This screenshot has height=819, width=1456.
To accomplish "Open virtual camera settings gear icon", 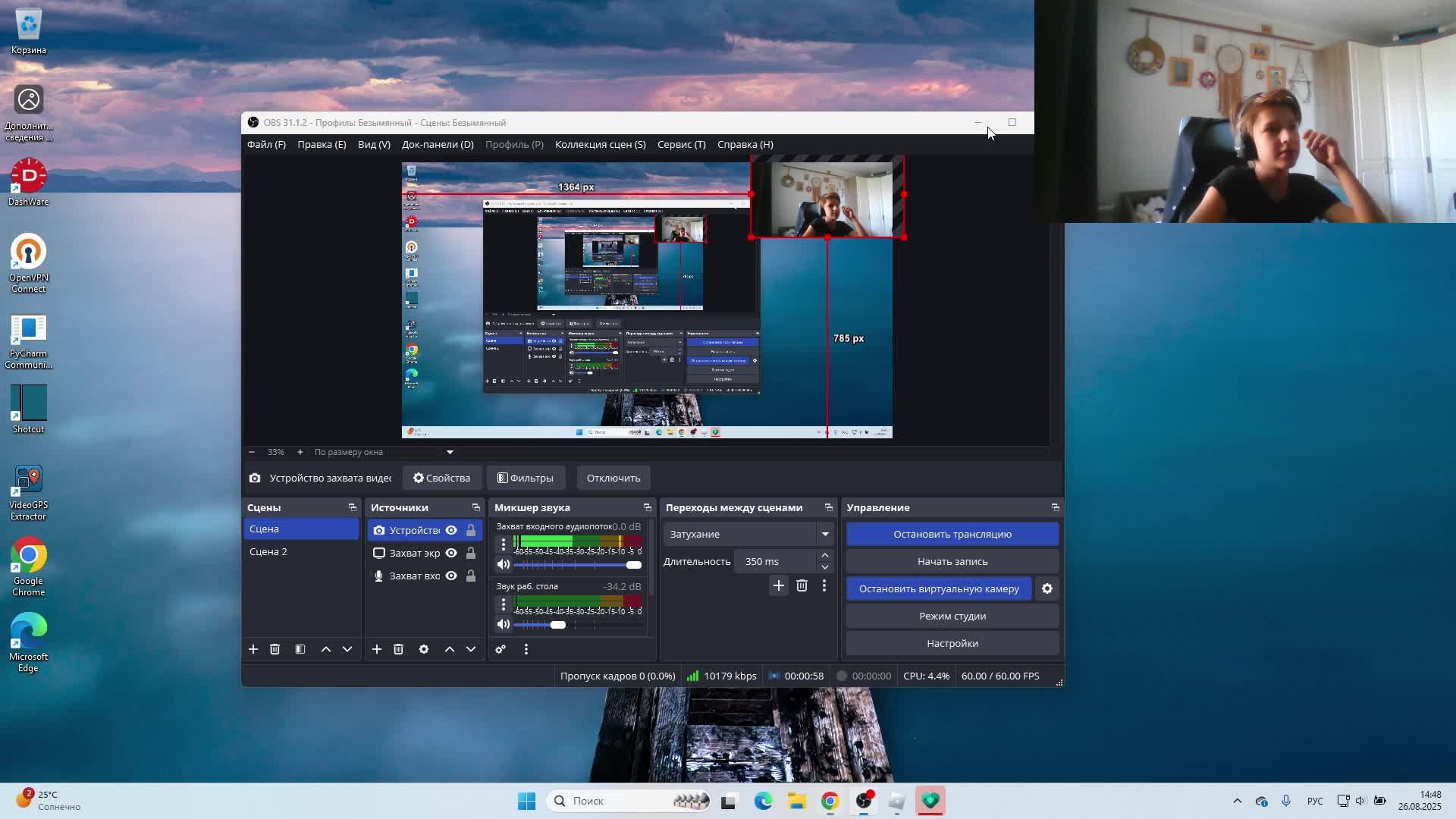I will pyautogui.click(x=1047, y=588).
